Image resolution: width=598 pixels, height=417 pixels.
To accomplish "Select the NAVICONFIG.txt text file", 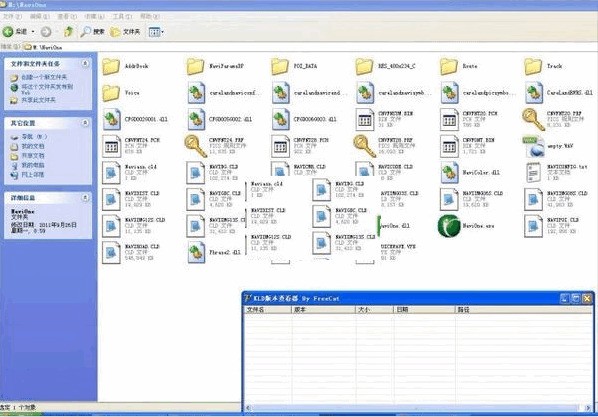I will click(533, 172).
